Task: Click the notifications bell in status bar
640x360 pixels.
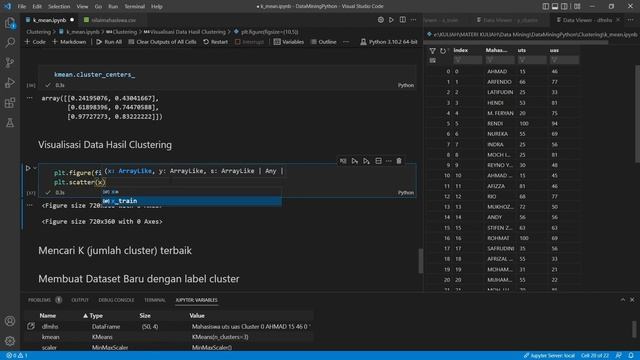Action: 631,356
